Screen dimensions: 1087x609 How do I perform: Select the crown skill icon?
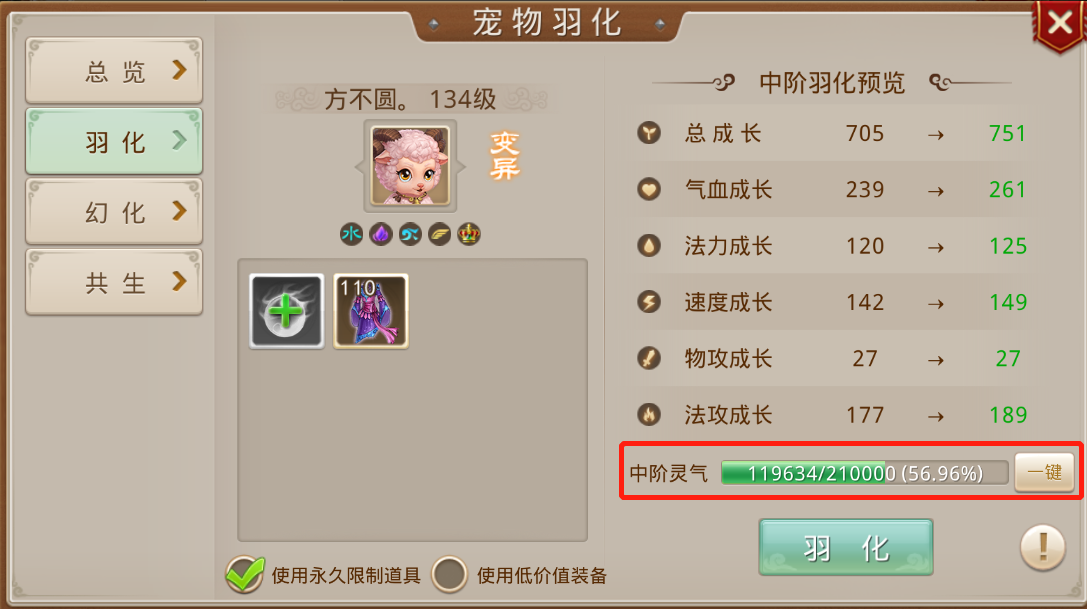(x=469, y=234)
